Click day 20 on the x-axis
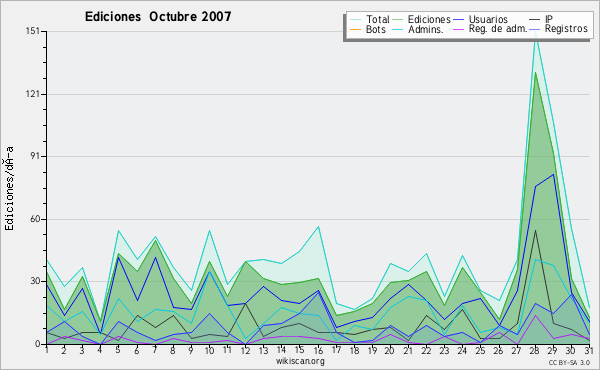 (x=389, y=350)
